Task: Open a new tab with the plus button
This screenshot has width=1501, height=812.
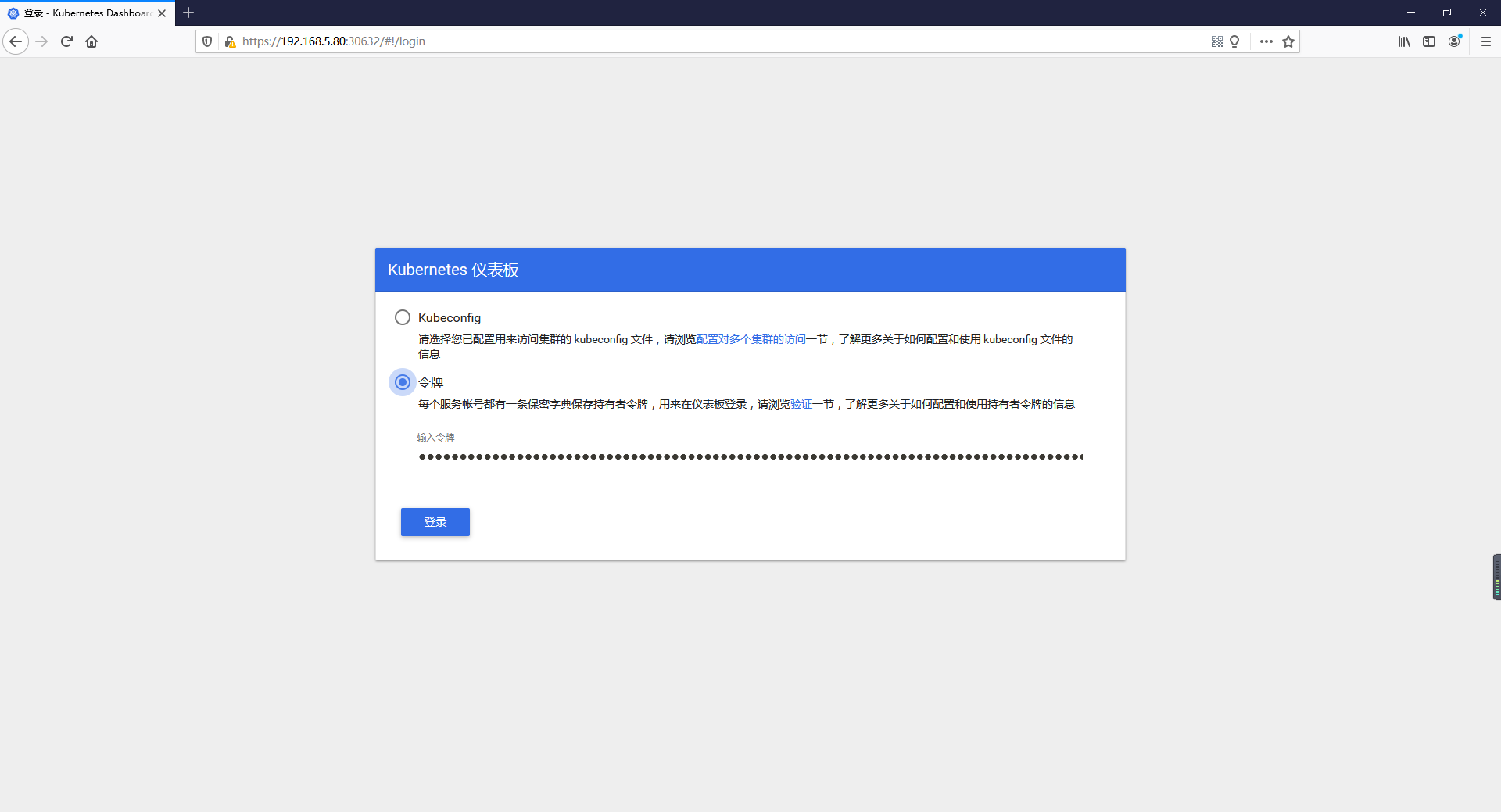Action: 188,13
